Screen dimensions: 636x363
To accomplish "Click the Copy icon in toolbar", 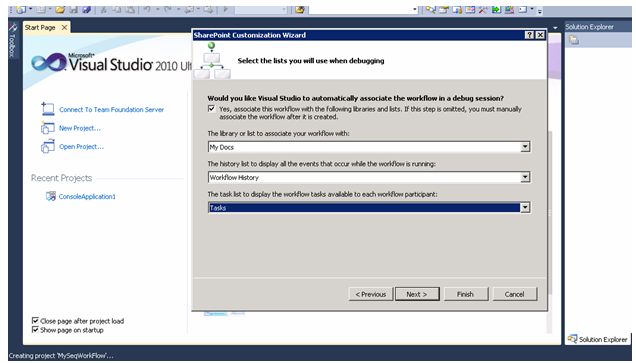I will pos(117,9).
